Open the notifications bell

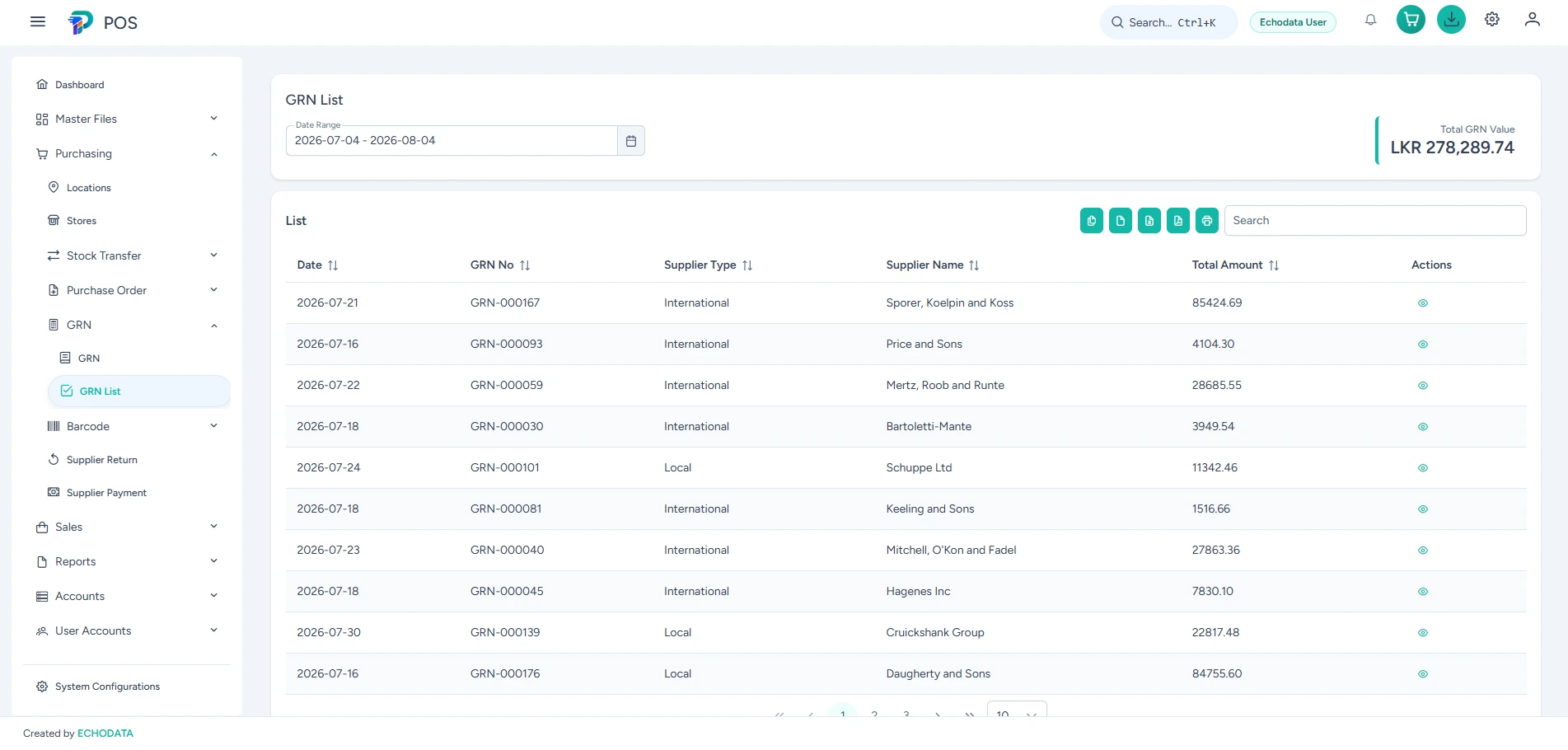coord(1371,20)
